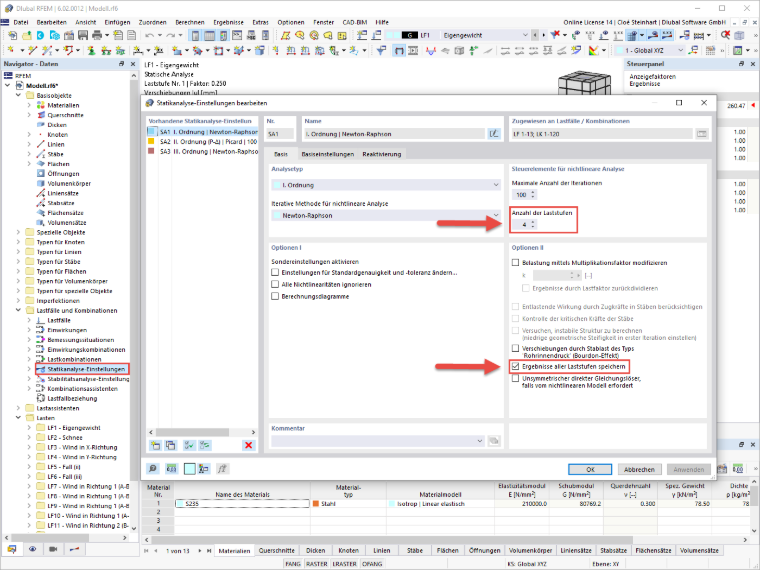Click the Anzahl der Laststufen stepper
Image resolution: width=760 pixels, height=570 pixels.
pyautogui.click(x=533, y=224)
